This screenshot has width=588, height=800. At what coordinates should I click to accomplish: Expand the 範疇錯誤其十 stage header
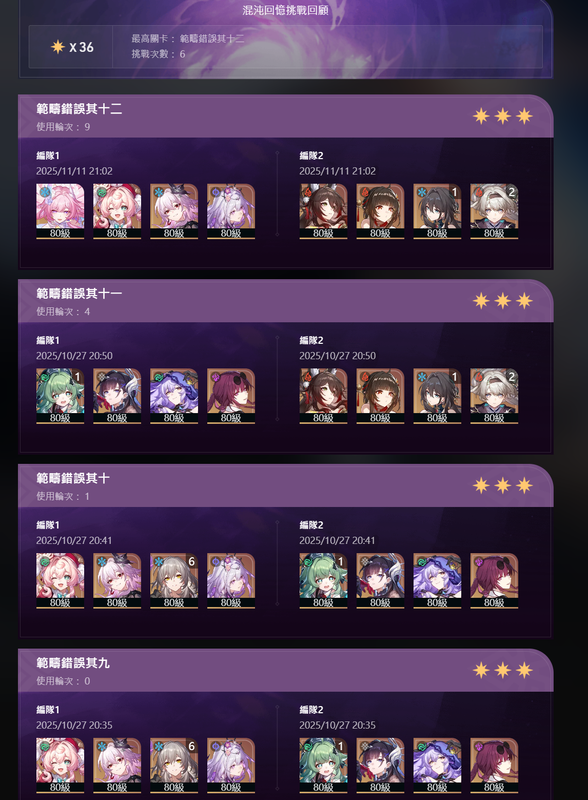[x=286, y=486]
